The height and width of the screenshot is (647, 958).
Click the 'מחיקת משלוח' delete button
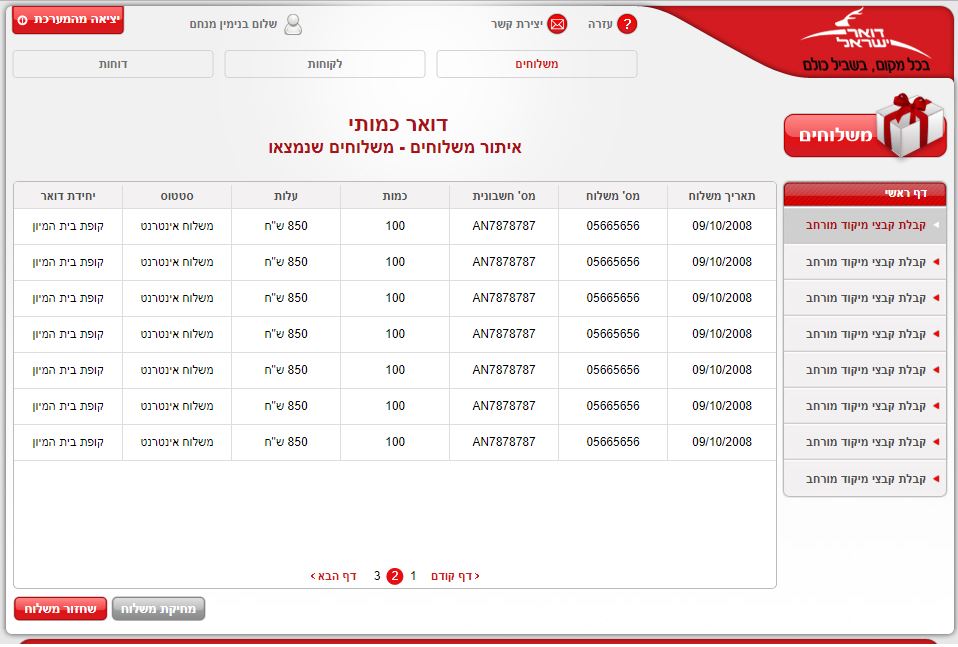click(158, 609)
